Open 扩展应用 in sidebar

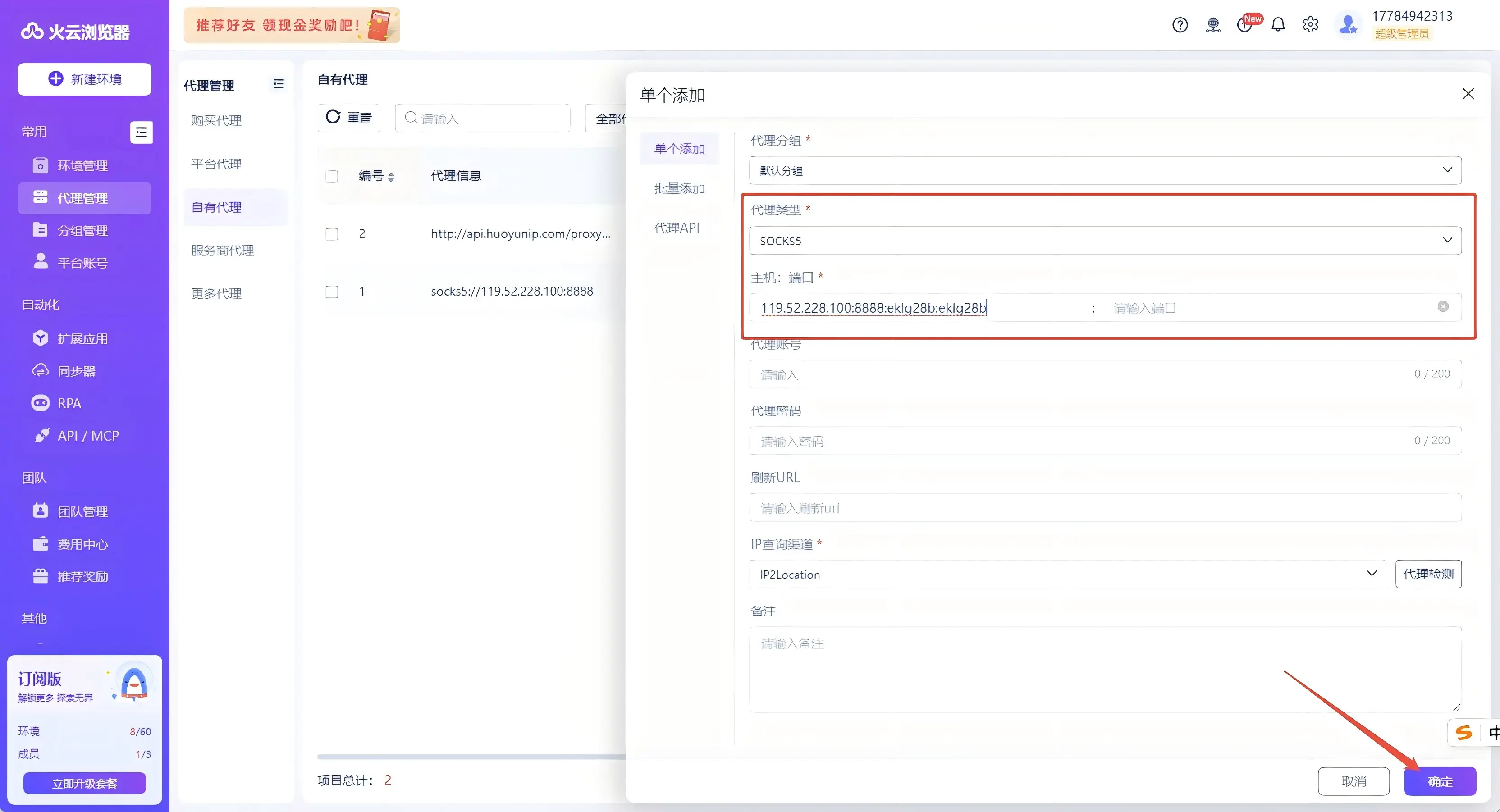coord(85,339)
